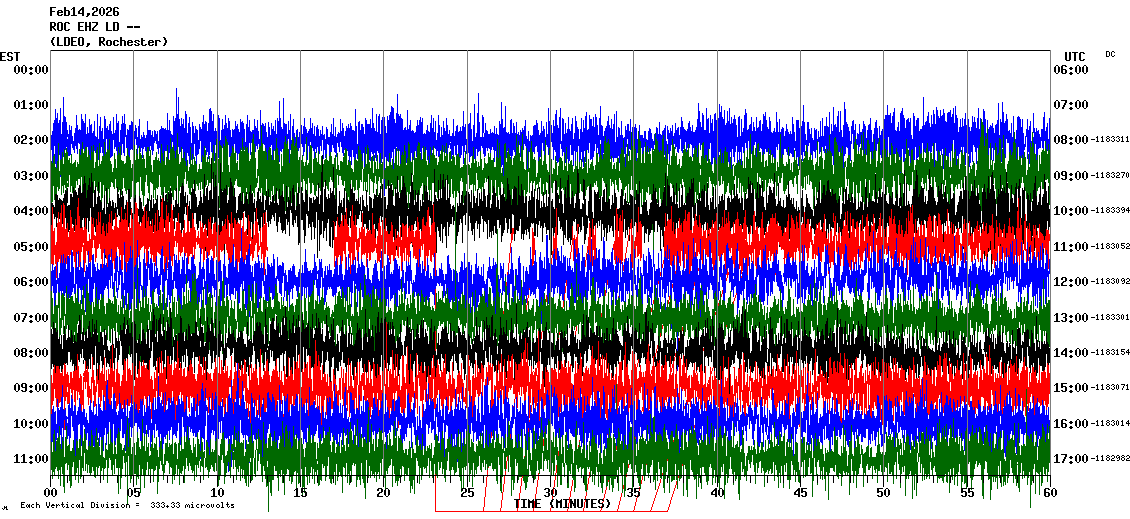Select the 00:00 EST hour label

31,69
